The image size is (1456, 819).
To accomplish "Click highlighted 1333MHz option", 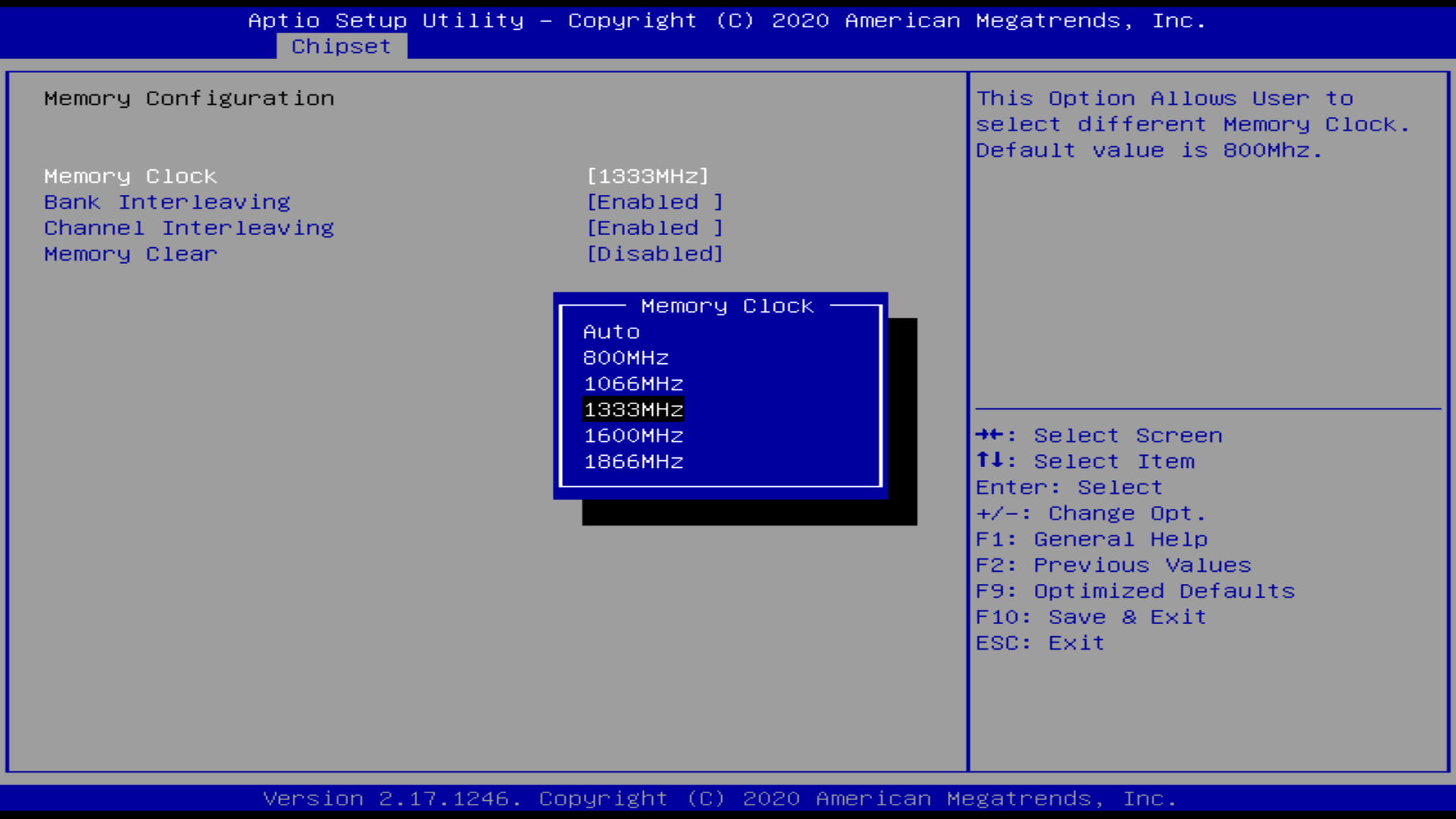I will coord(633,409).
